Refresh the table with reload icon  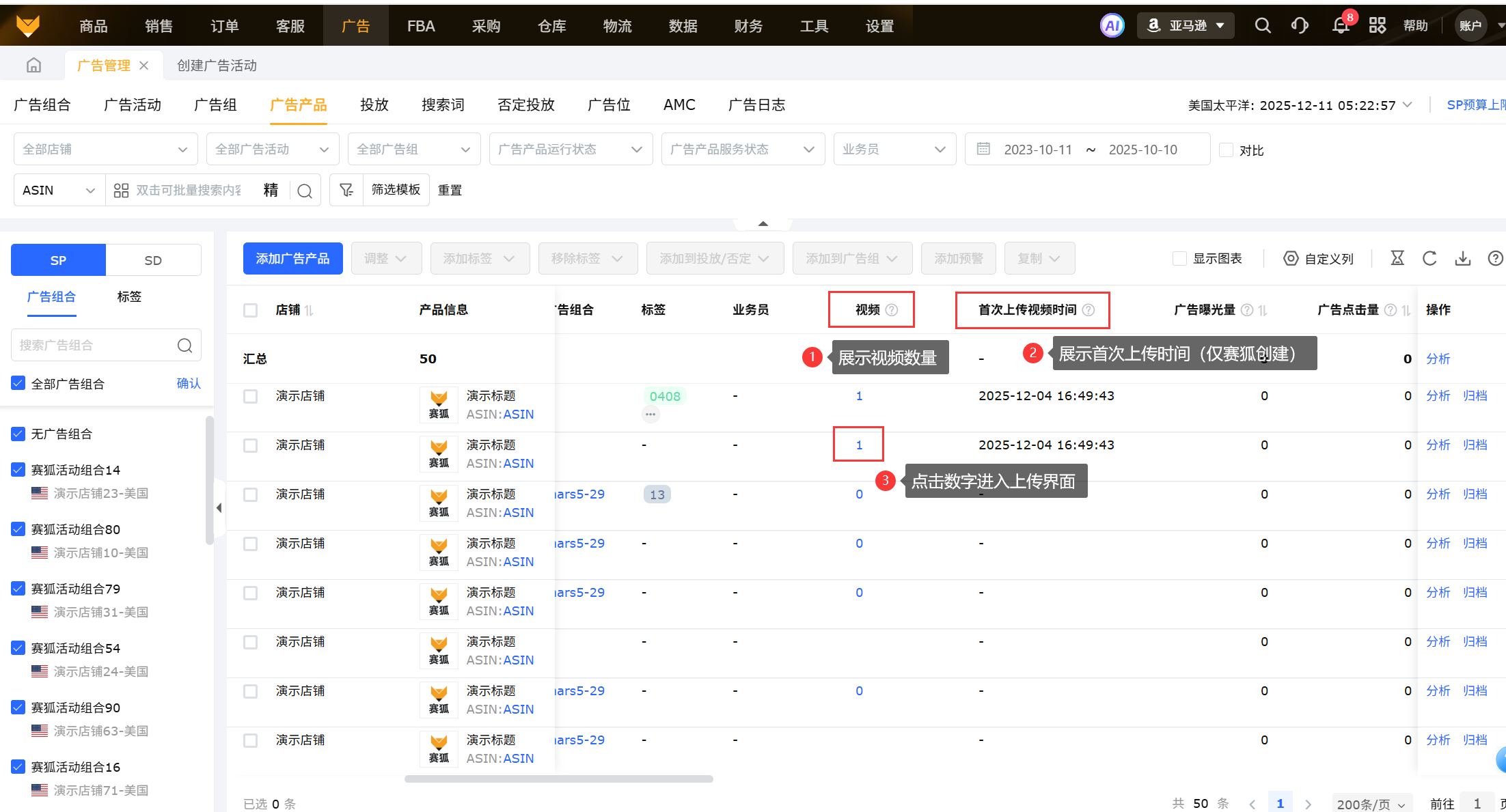click(1429, 259)
